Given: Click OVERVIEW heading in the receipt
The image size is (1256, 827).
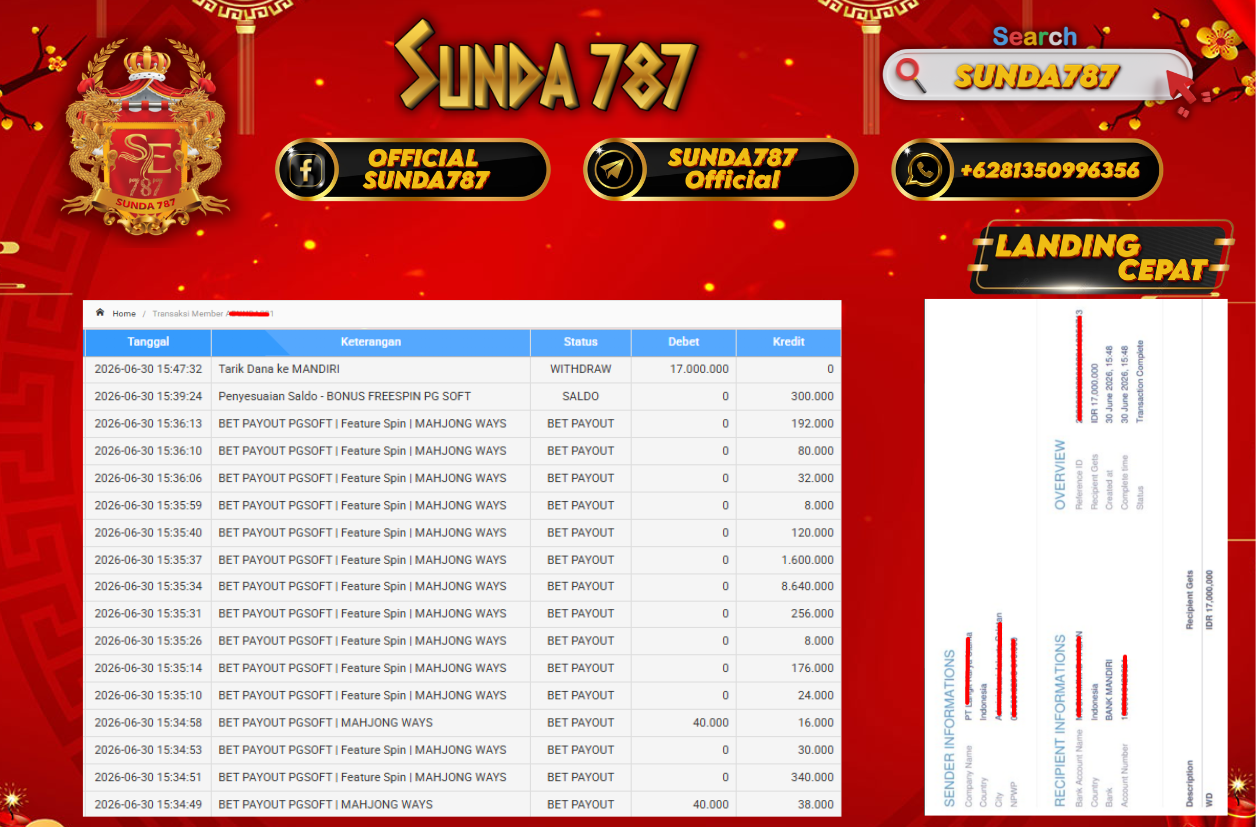Looking at the screenshot, I should tap(1061, 474).
